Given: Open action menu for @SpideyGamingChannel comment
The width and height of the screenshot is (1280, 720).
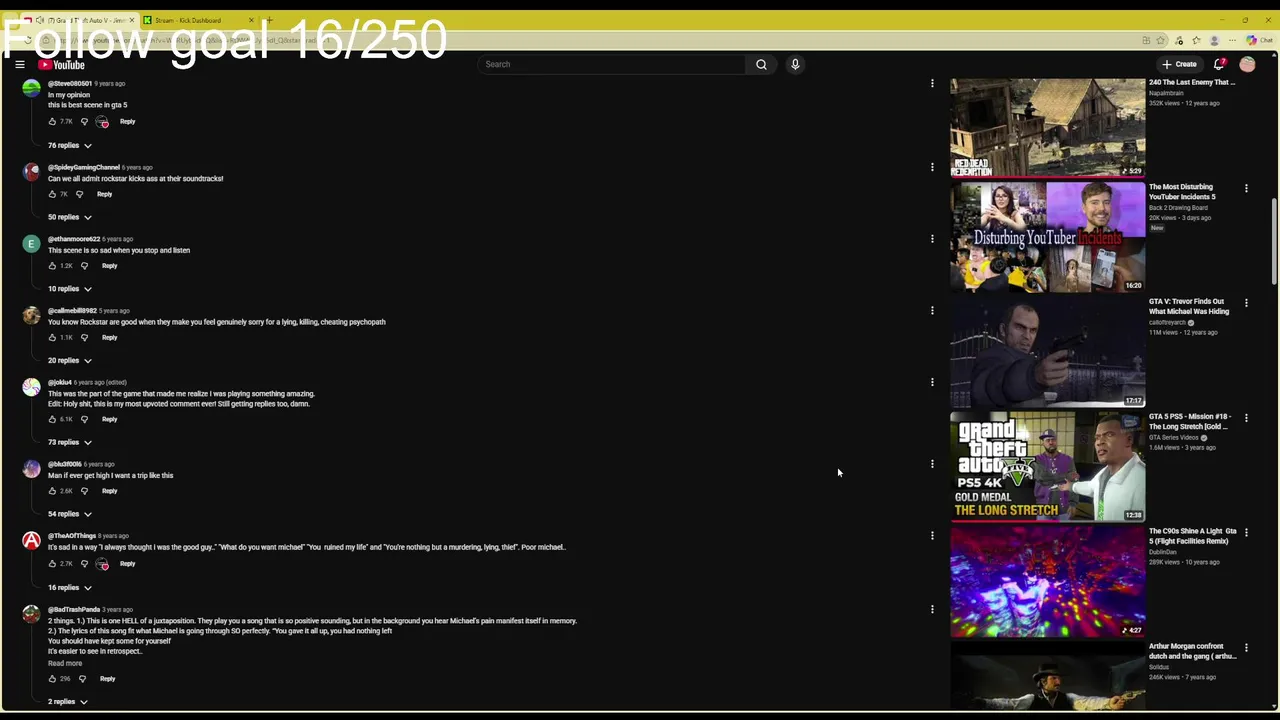Looking at the screenshot, I should point(932,167).
